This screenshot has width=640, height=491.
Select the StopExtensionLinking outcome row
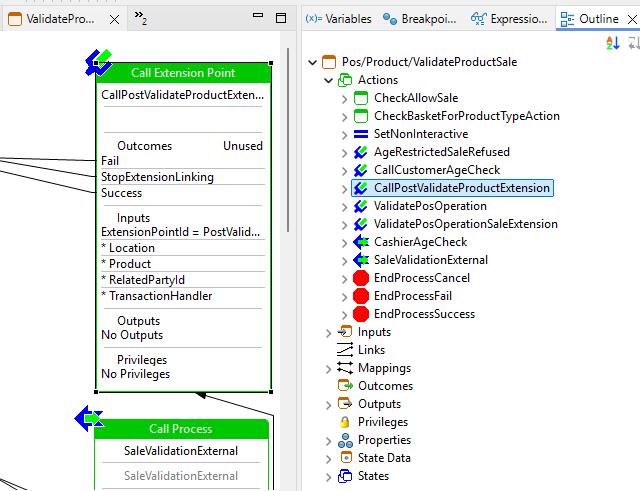pyautogui.click(x=183, y=177)
